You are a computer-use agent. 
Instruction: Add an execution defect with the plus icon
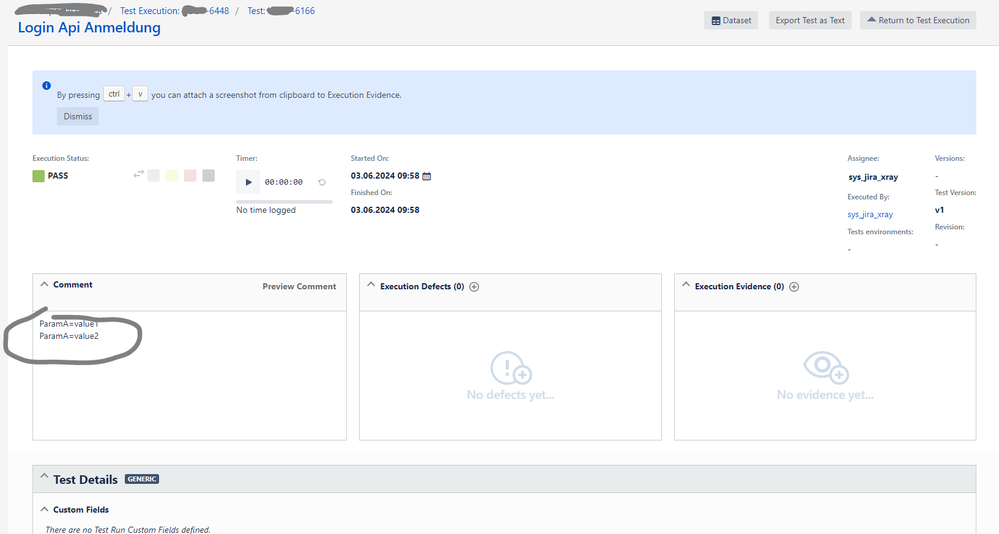pyautogui.click(x=474, y=287)
